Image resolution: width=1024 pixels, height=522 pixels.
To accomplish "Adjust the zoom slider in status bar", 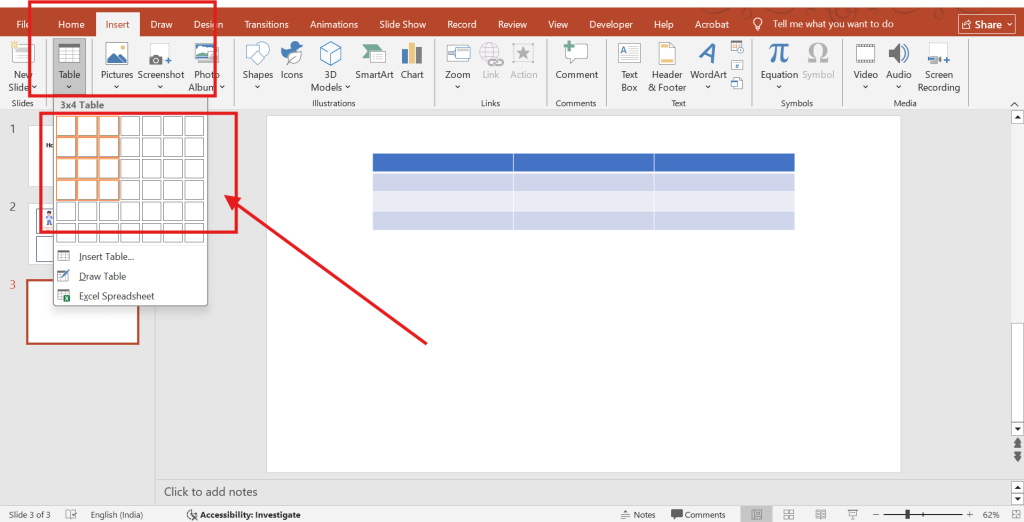I will (x=907, y=515).
